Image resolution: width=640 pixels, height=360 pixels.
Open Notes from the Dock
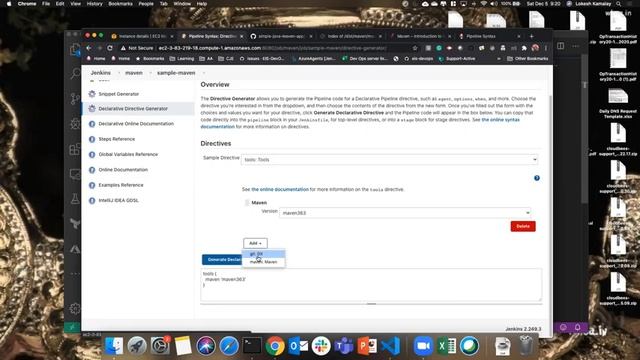[183, 346]
